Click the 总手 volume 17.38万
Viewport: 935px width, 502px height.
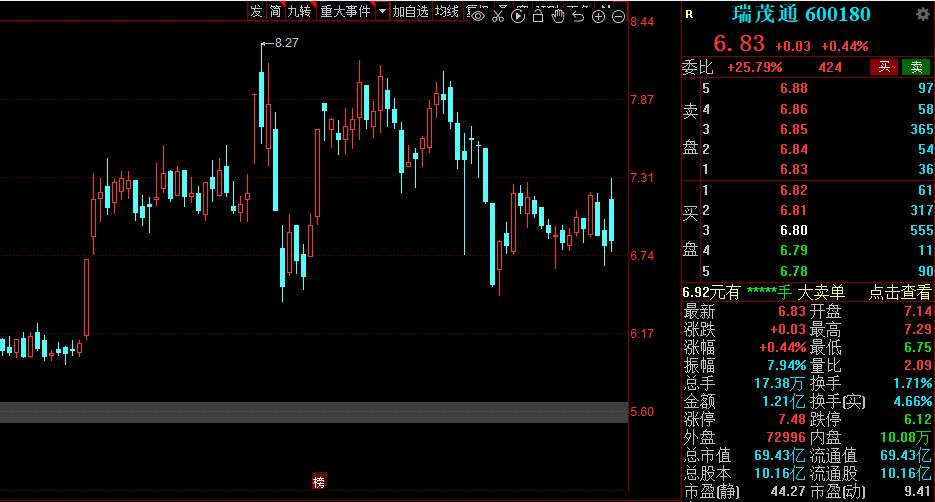click(780, 383)
